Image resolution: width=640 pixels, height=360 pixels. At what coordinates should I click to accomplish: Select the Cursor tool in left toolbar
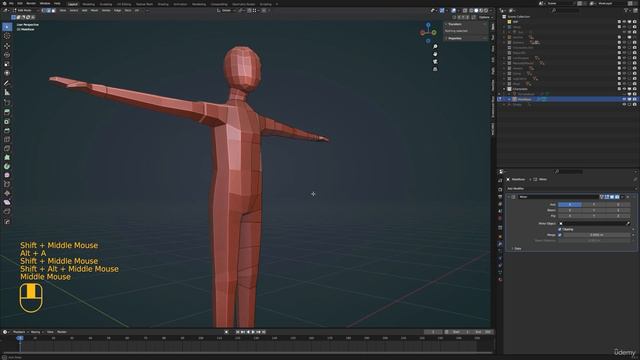7,36
